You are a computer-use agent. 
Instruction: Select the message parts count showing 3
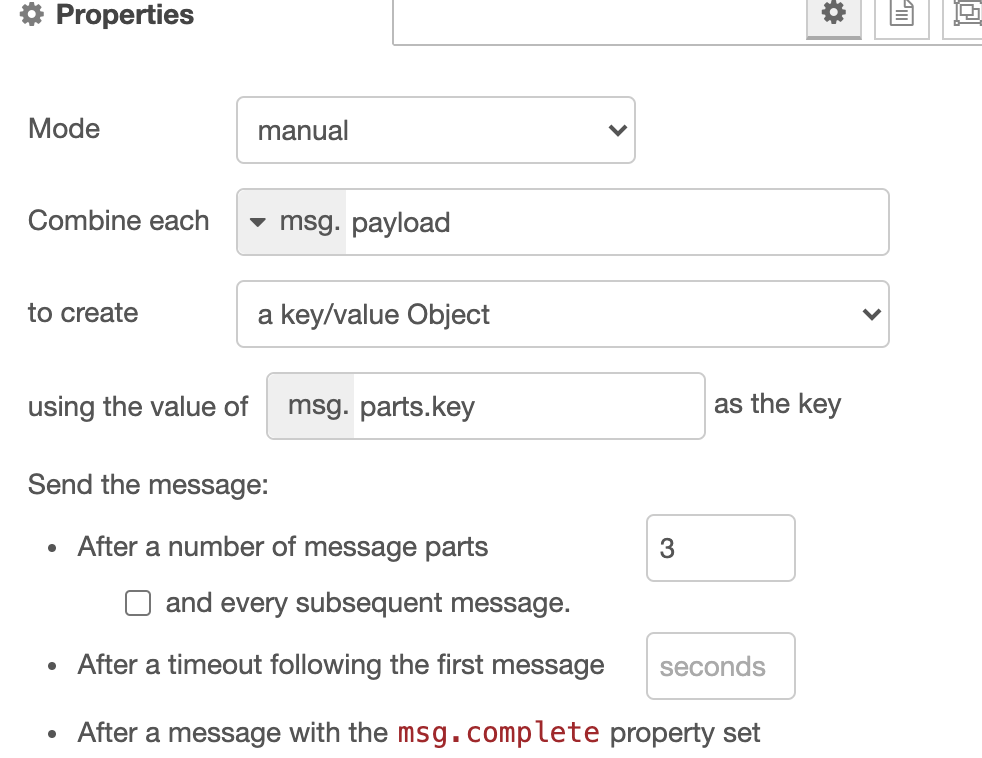pyautogui.click(x=720, y=548)
